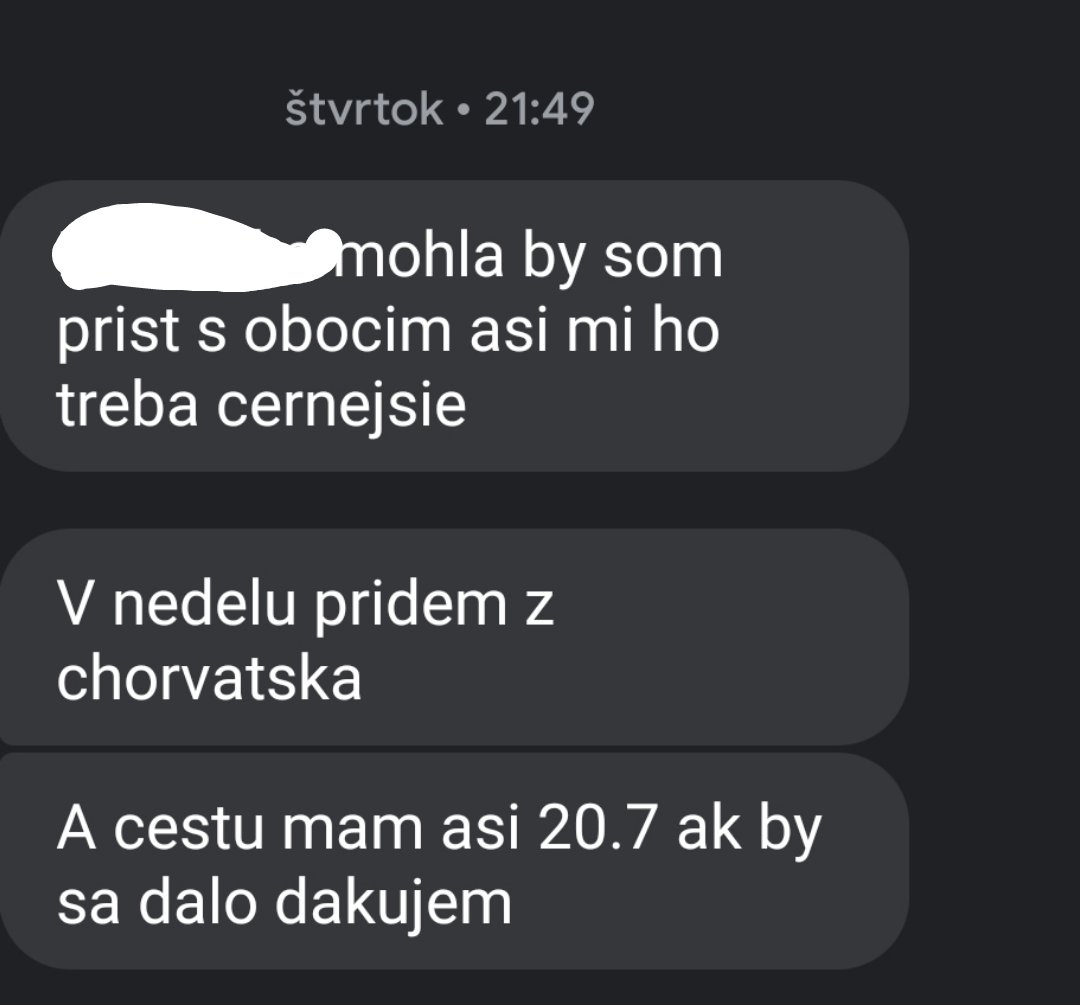Tap the text 'ak by' in last bubble
This screenshot has height=1005, width=1080.
749,829
